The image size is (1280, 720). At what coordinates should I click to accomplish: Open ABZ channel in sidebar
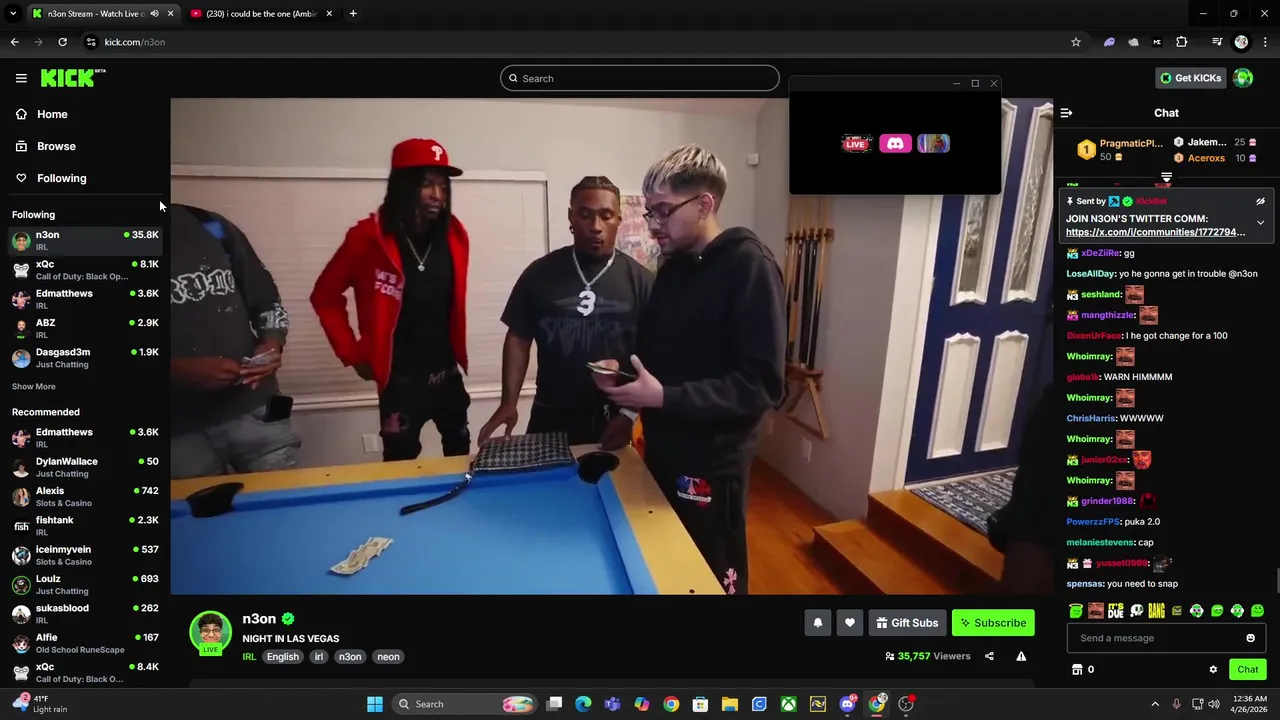click(x=85, y=328)
